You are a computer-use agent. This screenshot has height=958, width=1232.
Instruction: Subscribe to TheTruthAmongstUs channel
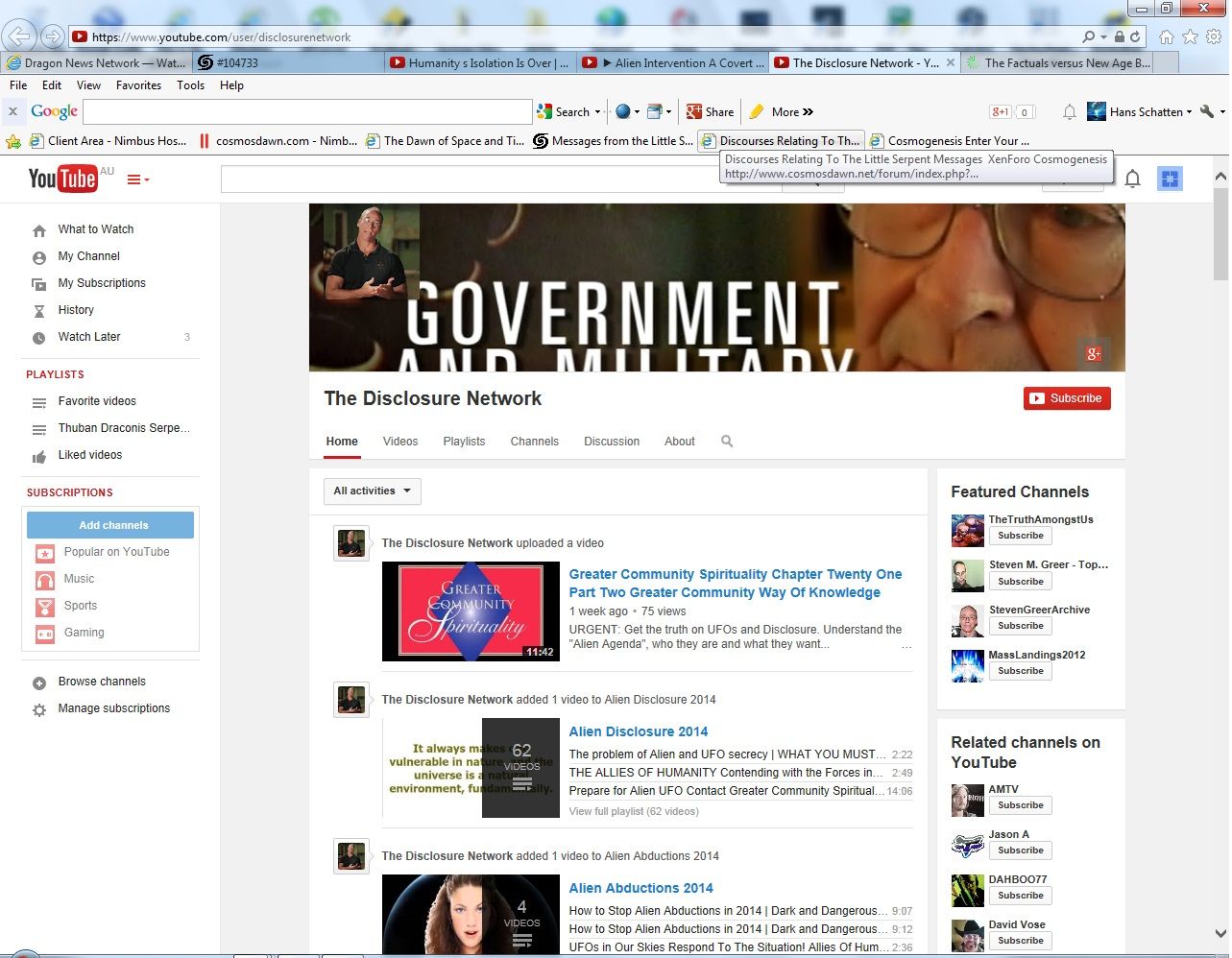click(x=1021, y=536)
